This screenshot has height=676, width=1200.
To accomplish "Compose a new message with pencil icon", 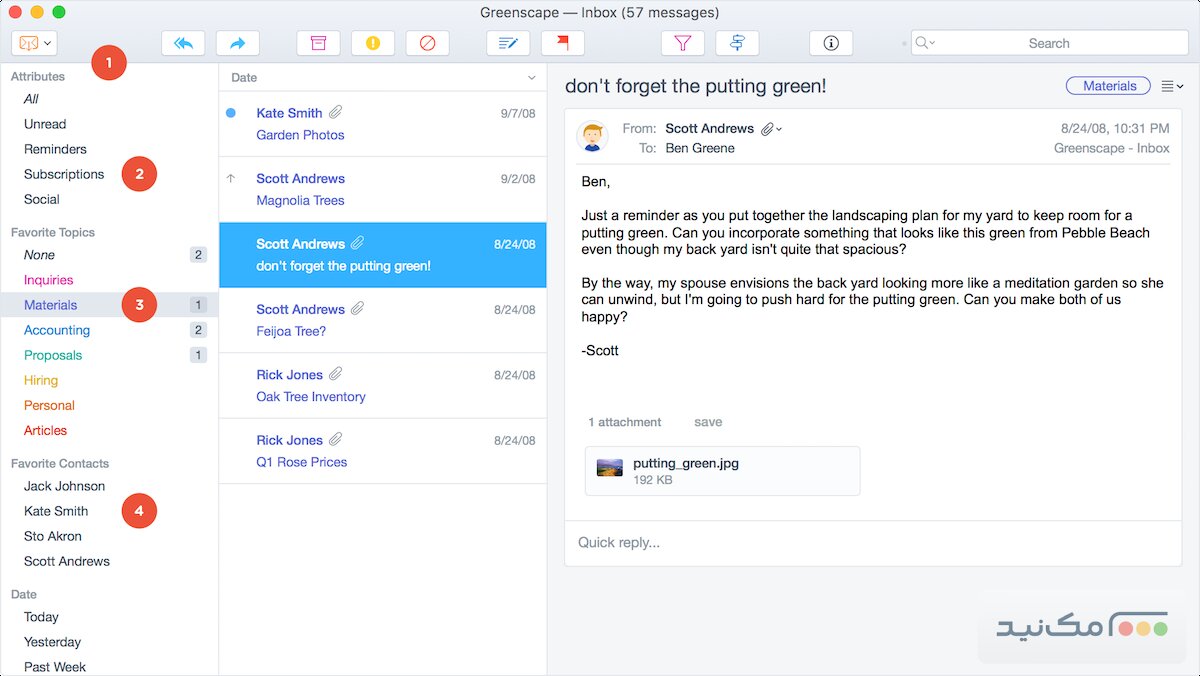I will (508, 43).
